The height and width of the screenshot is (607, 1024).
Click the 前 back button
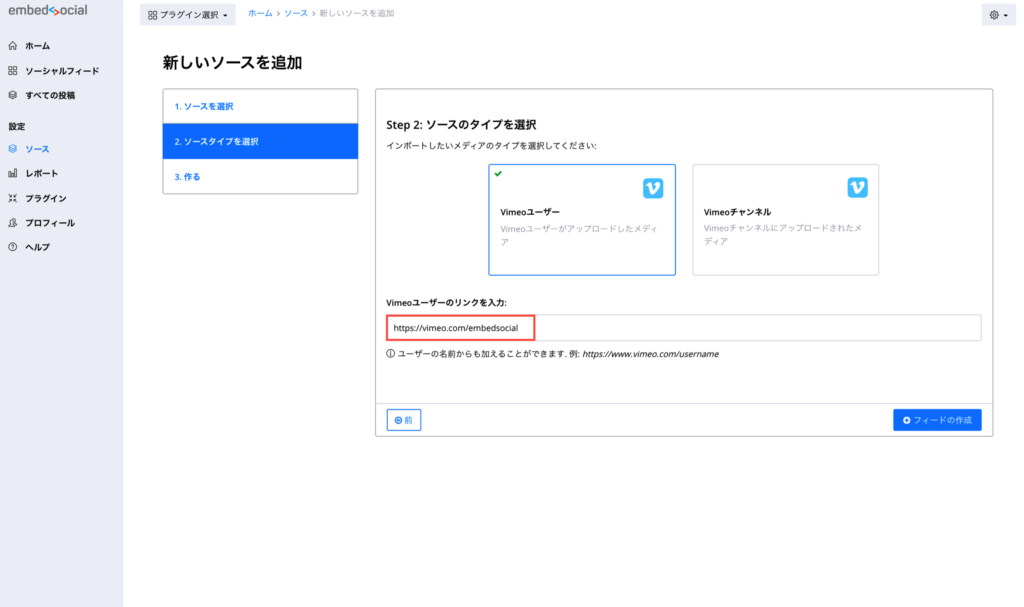click(404, 420)
